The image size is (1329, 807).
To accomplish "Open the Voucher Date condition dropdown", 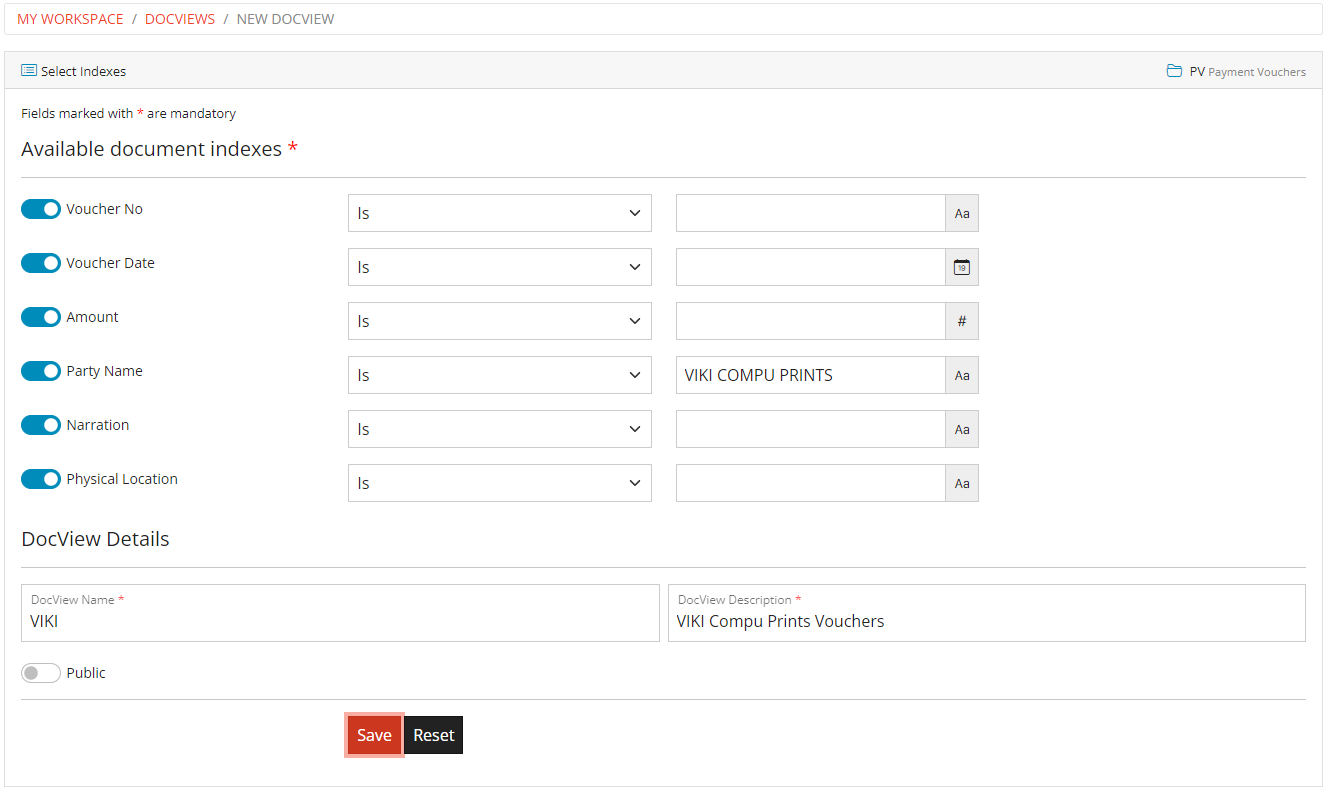I will [x=499, y=267].
